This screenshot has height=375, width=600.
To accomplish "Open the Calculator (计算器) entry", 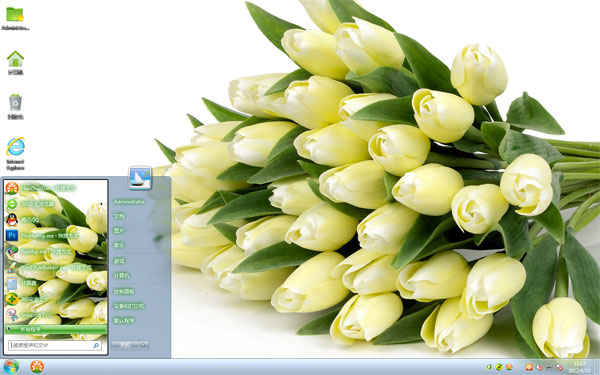I will point(55,283).
